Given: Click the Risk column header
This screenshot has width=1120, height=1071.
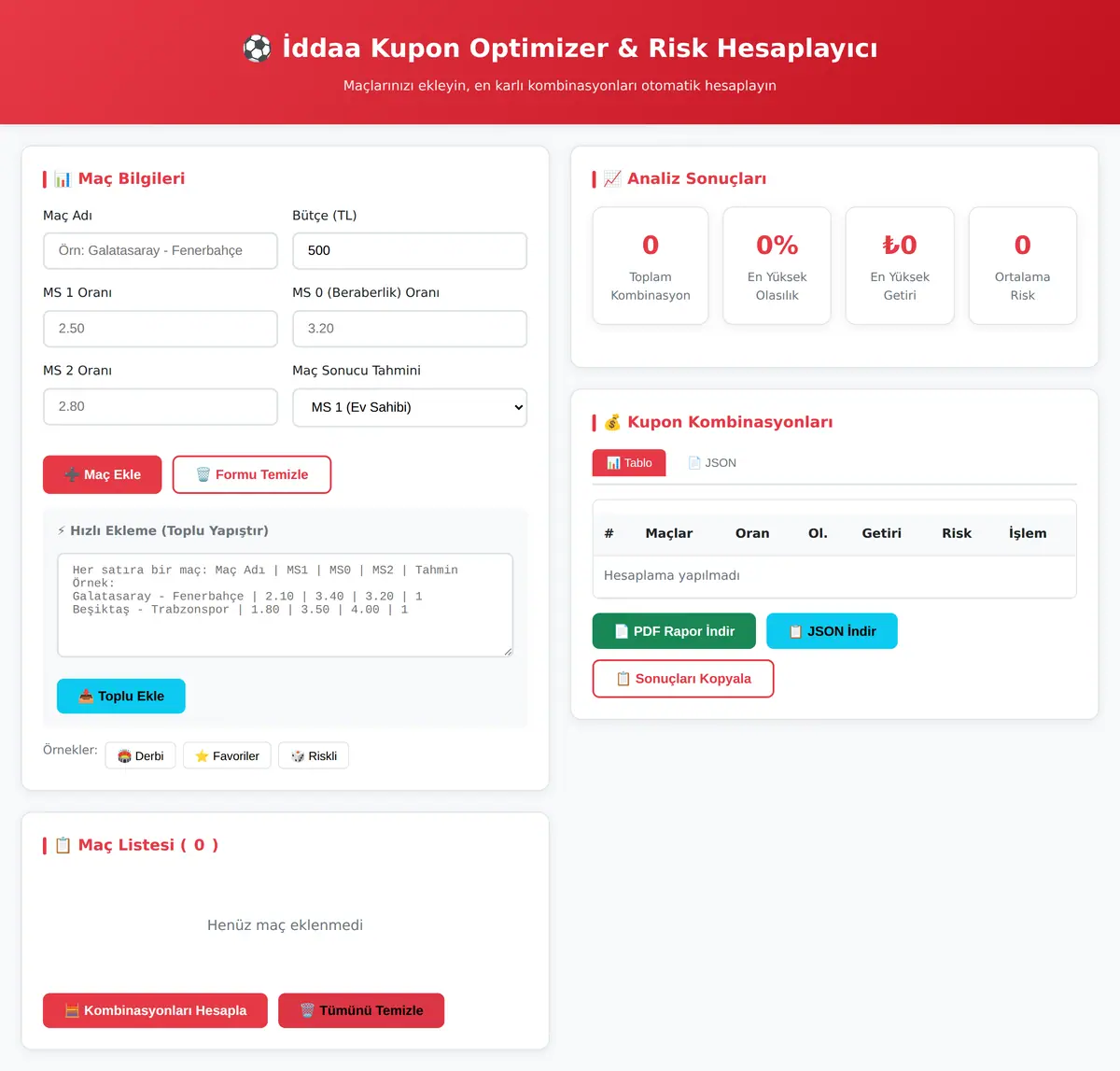Looking at the screenshot, I should [957, 533].
